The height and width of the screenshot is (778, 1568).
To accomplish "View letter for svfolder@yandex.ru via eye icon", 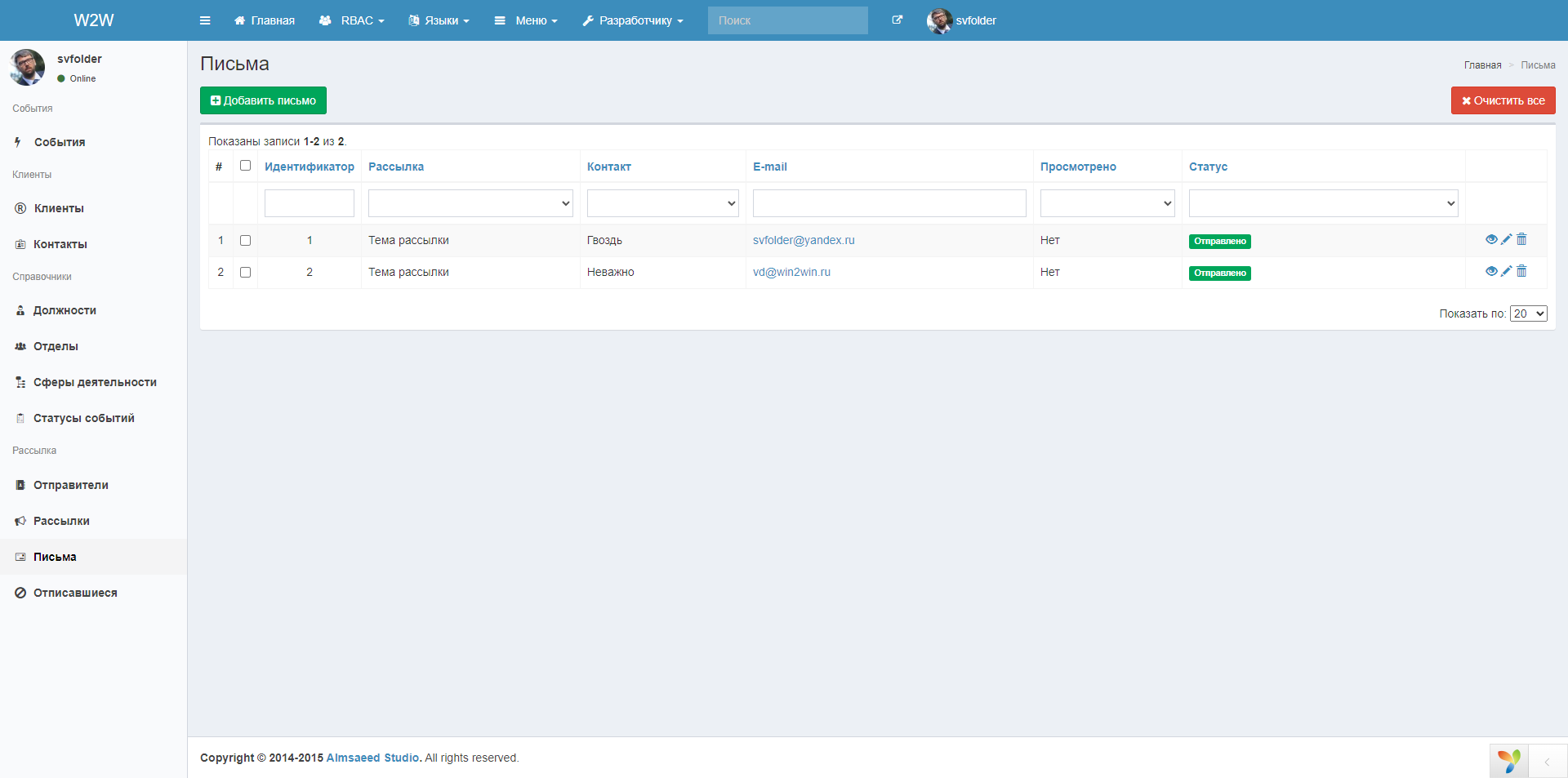I will click(1491, 239).
